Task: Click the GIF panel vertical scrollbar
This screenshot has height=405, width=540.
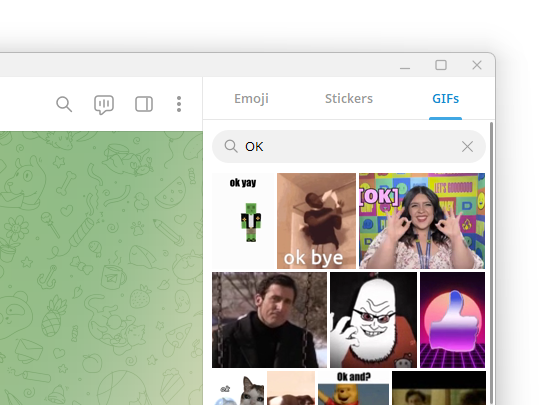Action: coord(492,263)
